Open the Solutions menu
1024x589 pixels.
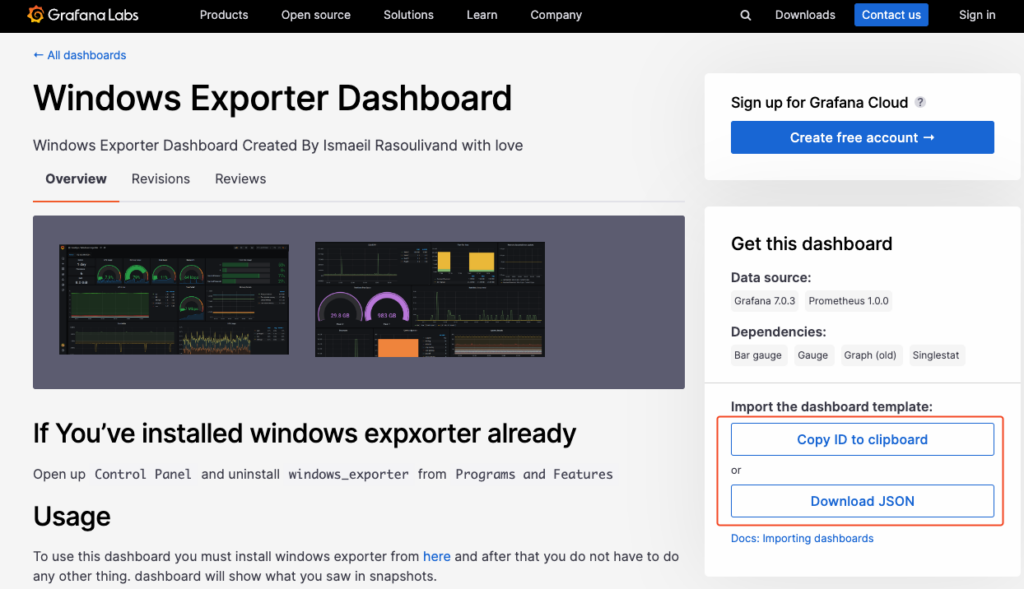point(408,15)
